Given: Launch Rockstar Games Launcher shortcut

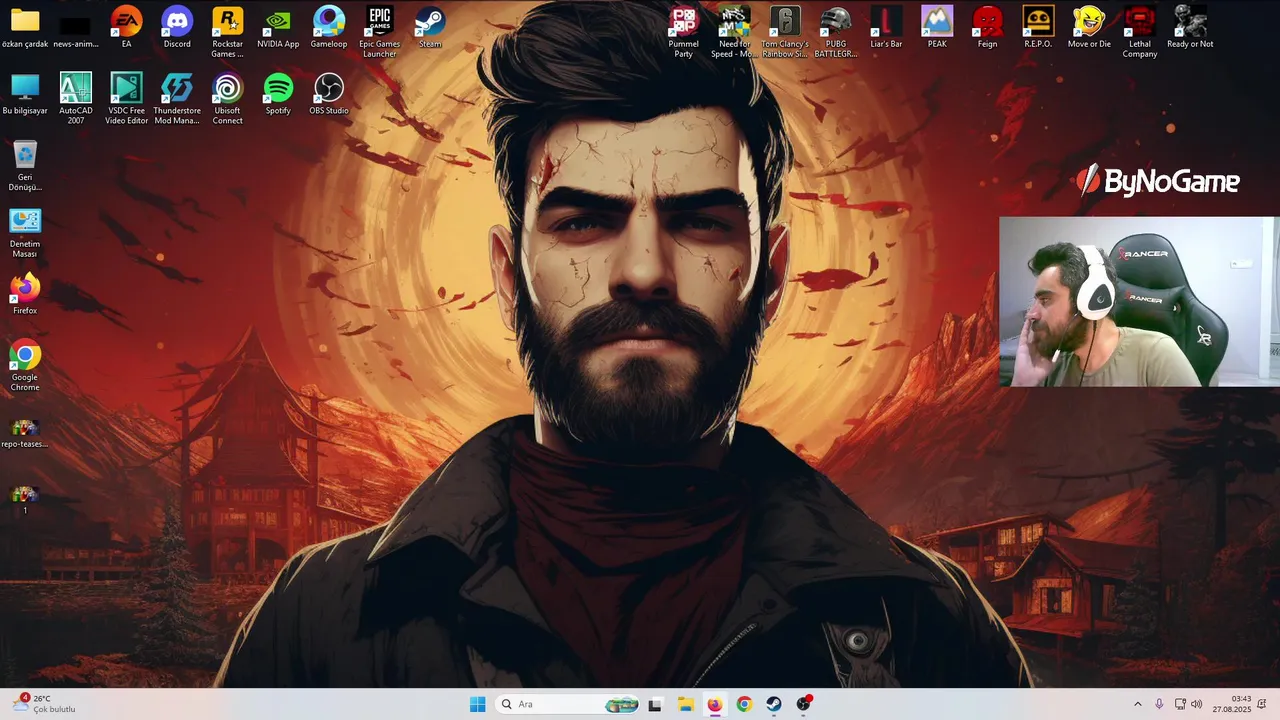Looking at the screenshot, I should click(227, 33).
